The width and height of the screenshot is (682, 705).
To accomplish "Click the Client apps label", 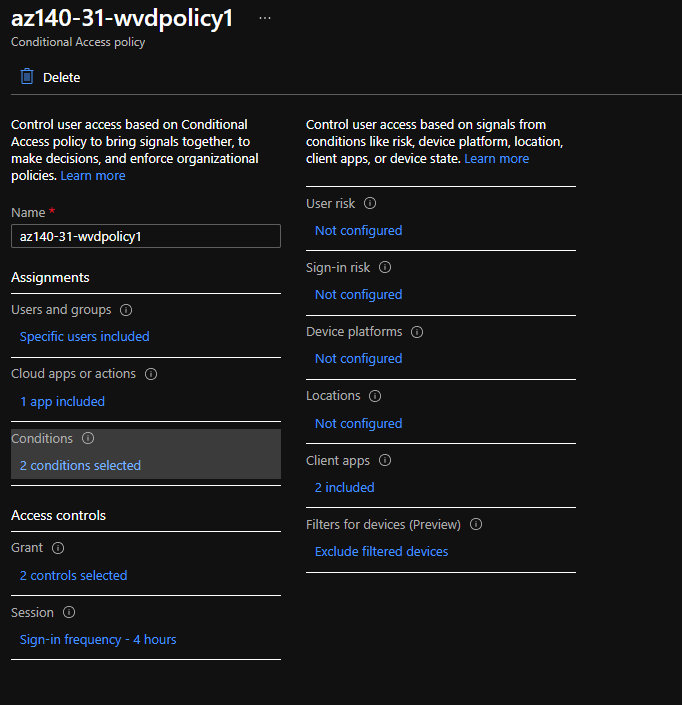I will (x=338, y=461).
